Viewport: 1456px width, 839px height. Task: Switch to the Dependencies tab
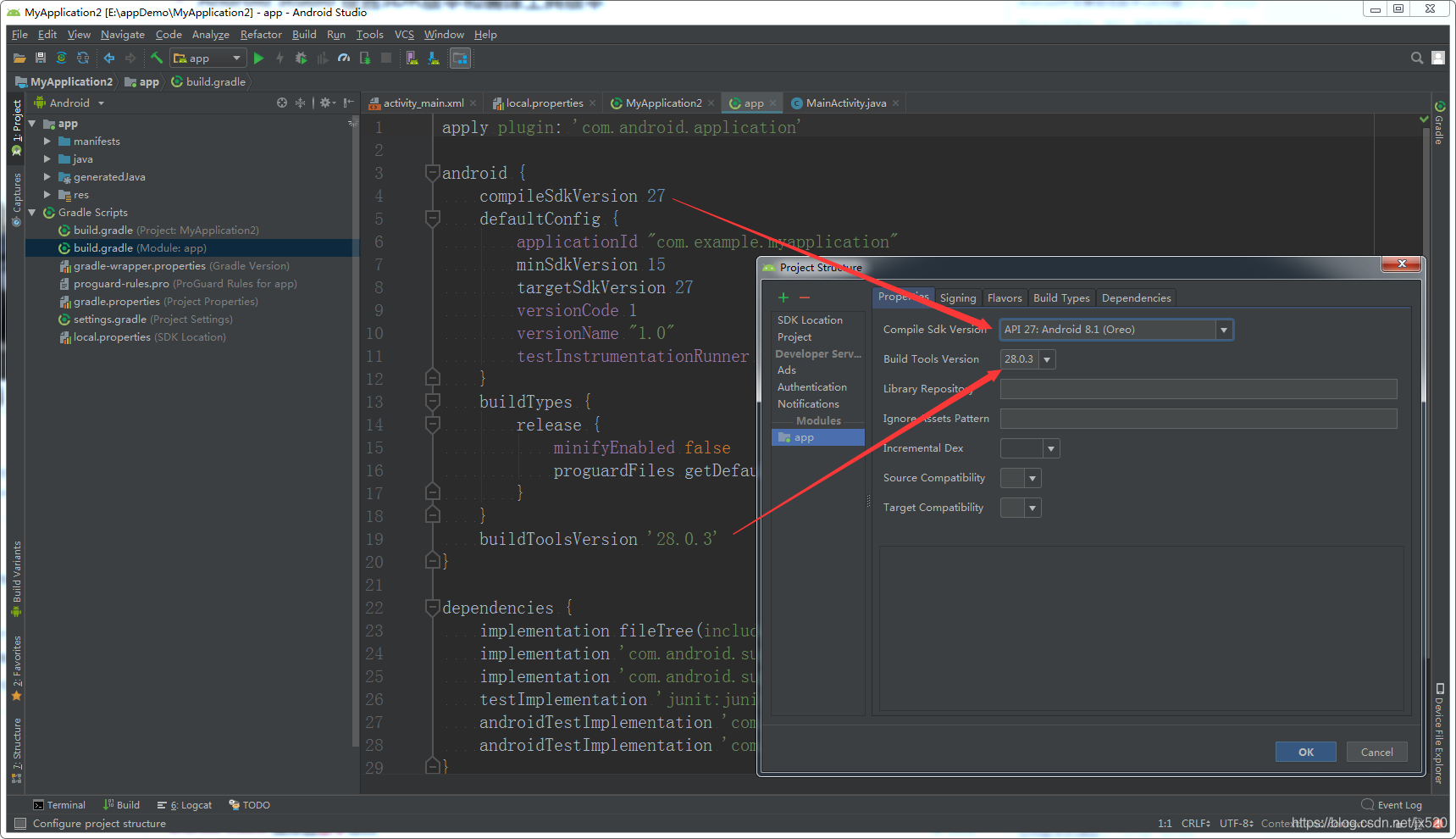pos(1137,298)
